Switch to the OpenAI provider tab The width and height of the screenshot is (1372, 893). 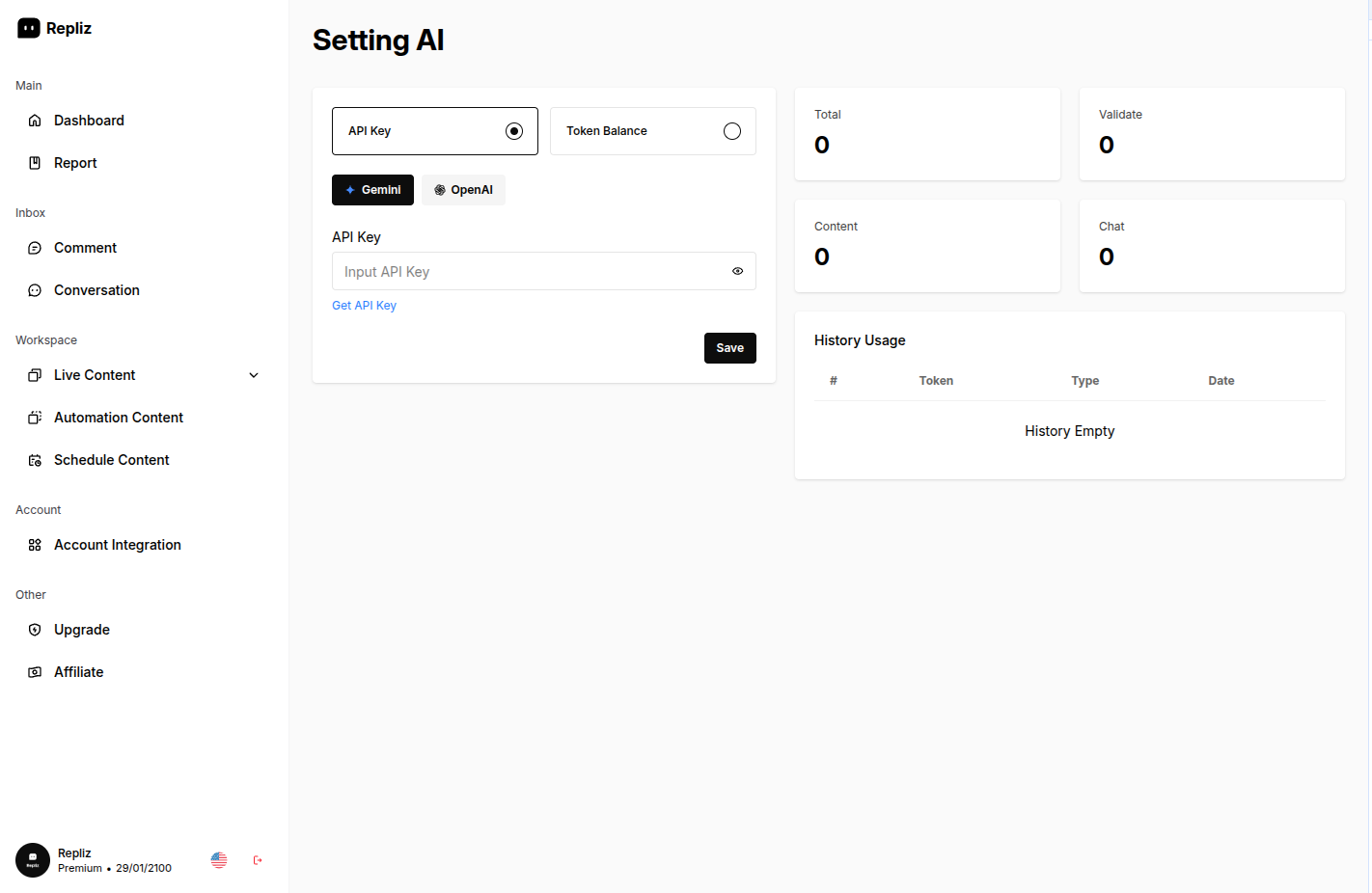coord(463,190)
